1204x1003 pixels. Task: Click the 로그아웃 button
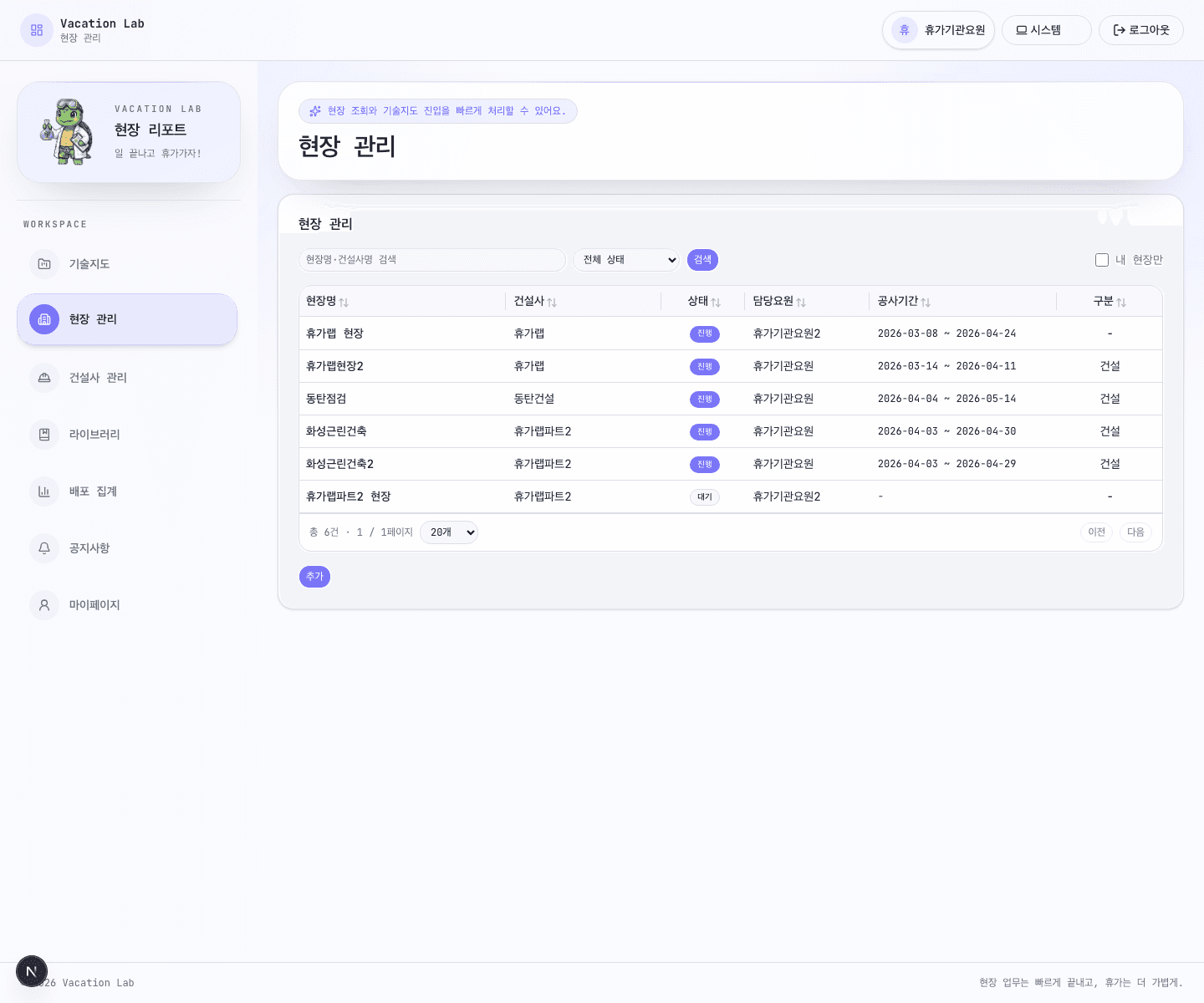pyautogui.click(x=1140, y=30)
